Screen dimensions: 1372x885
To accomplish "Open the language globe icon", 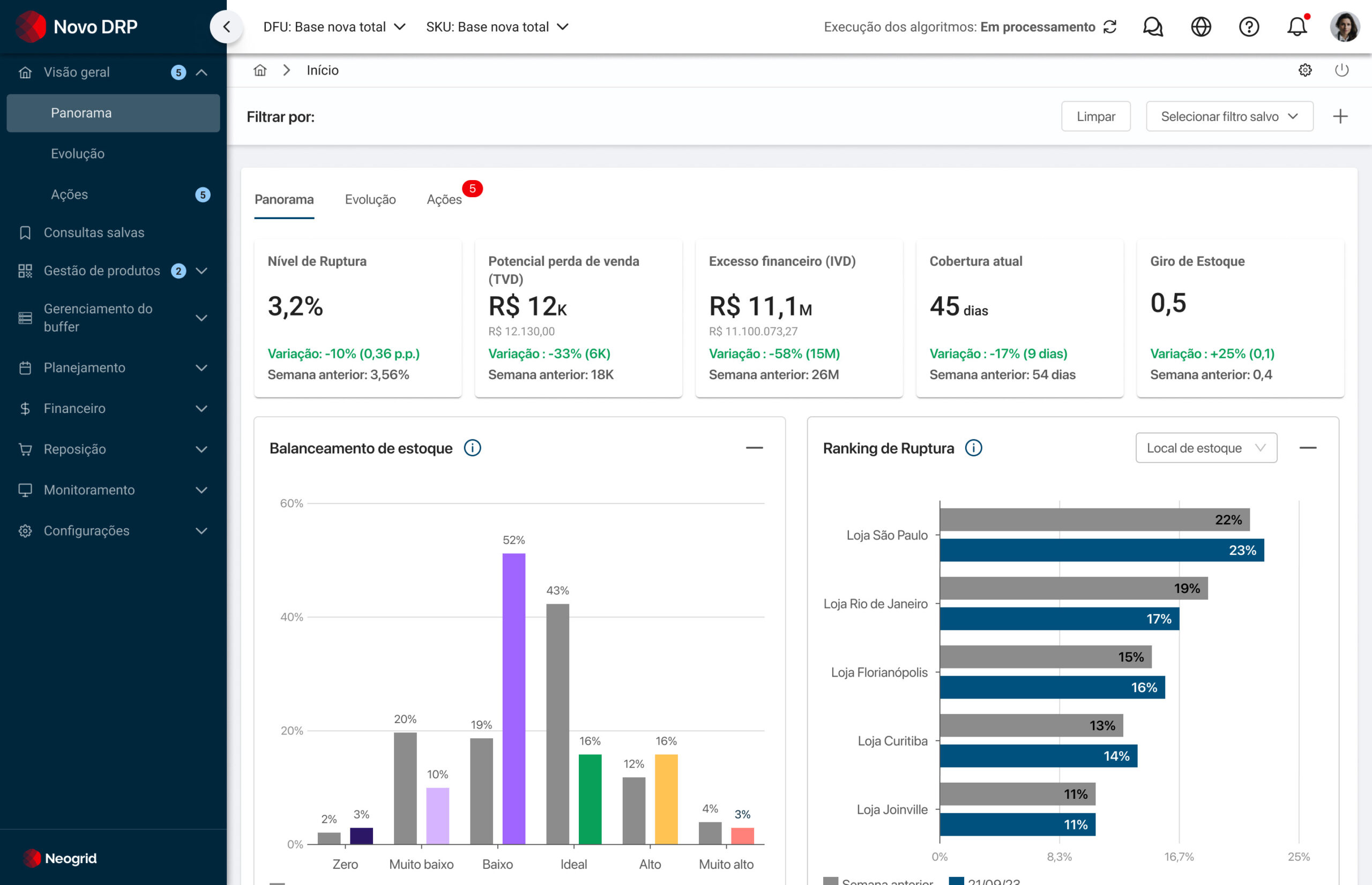I will pos(1200,27).
